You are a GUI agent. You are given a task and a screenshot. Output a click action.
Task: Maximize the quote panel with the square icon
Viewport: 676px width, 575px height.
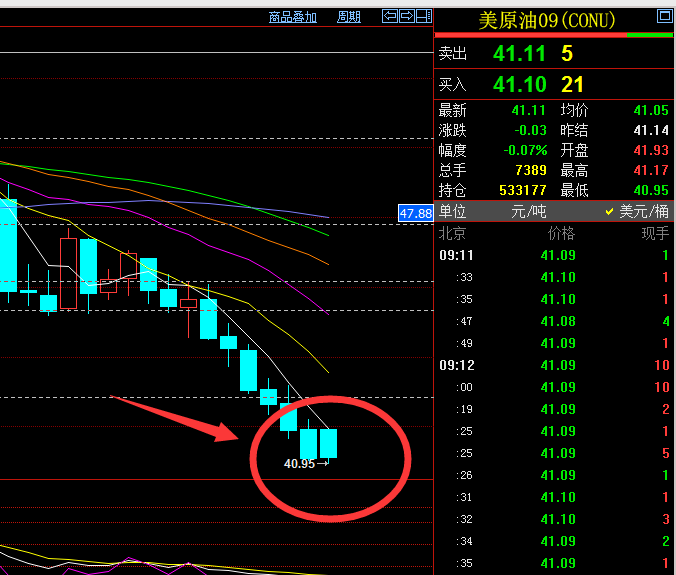click(x=663, y=16)
